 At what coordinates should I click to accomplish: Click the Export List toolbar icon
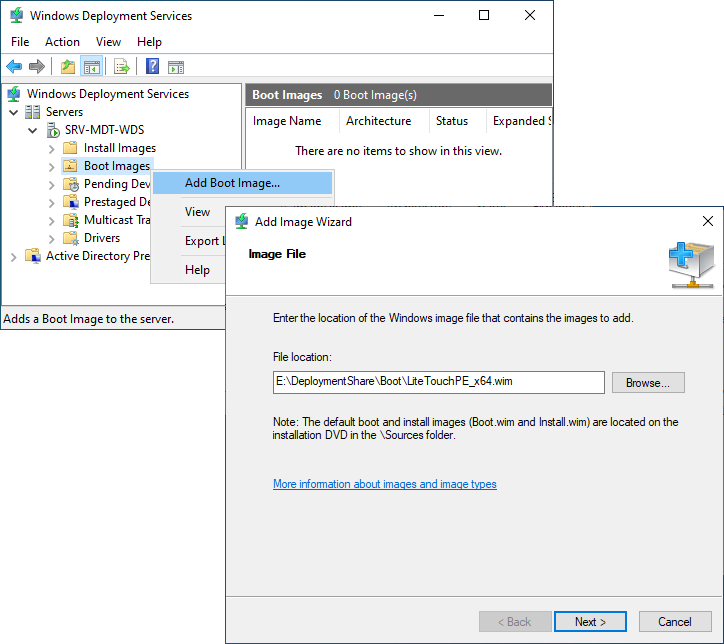122,66
